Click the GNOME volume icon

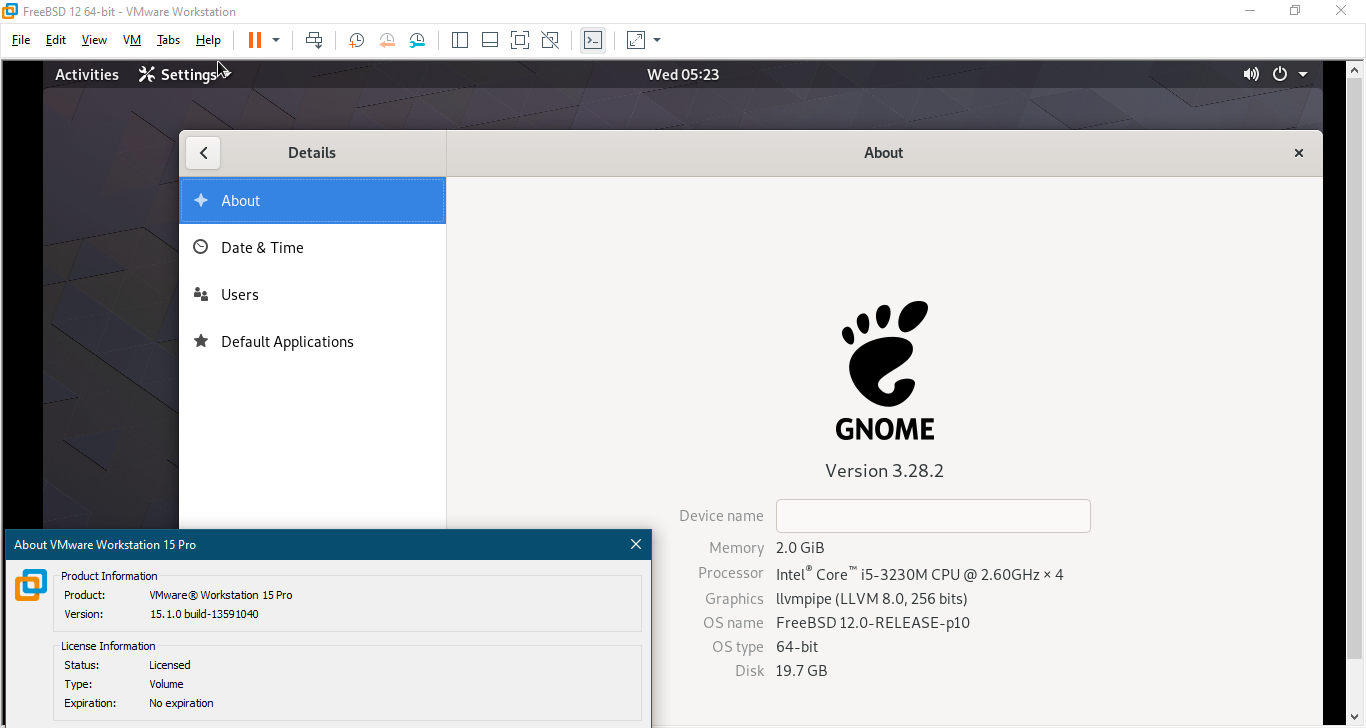click(x=1251, y=74)
